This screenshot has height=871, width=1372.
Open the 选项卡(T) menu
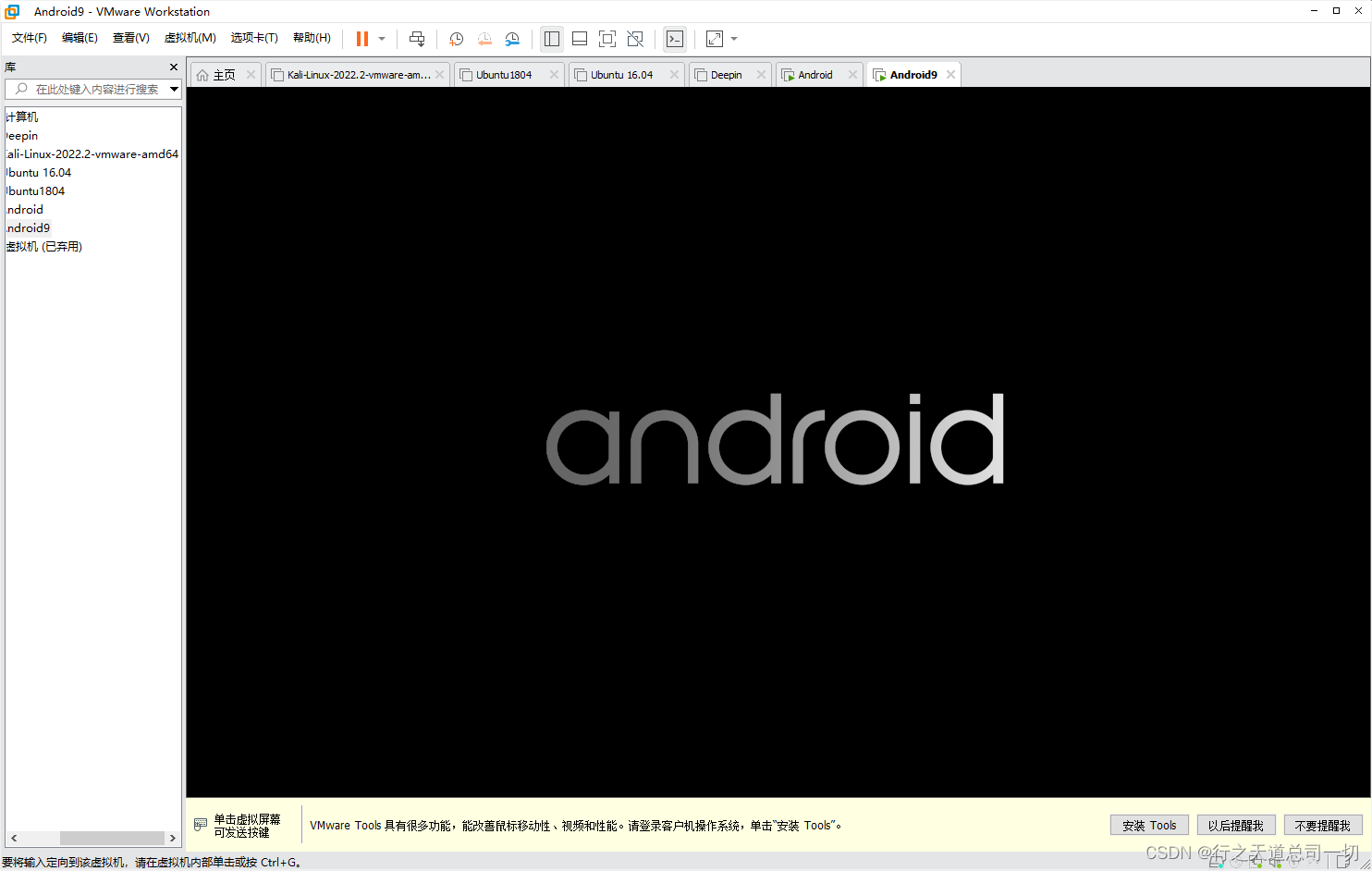(x=254, y=38)
